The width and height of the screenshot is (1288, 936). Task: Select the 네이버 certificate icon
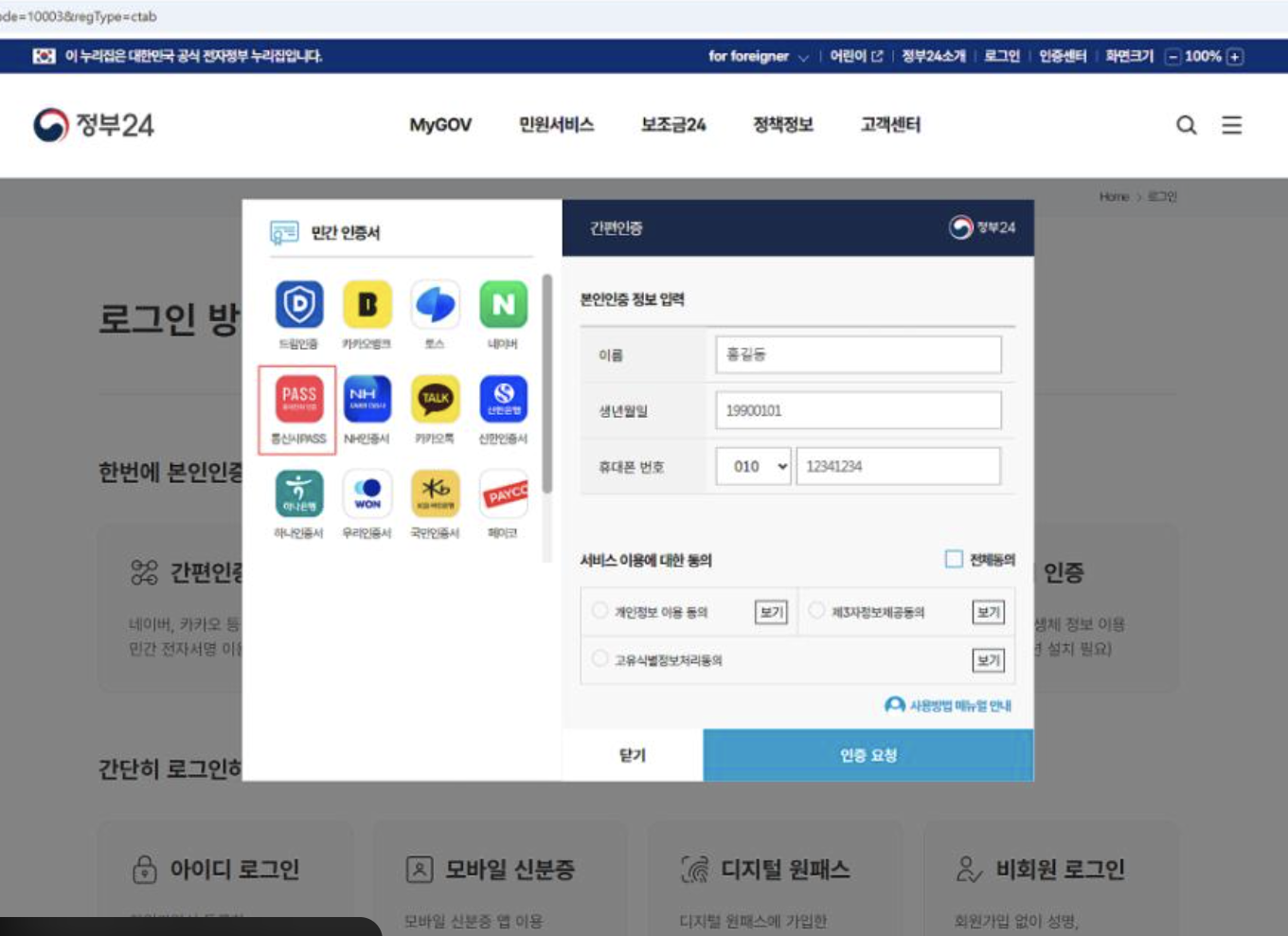click(503, 305)
